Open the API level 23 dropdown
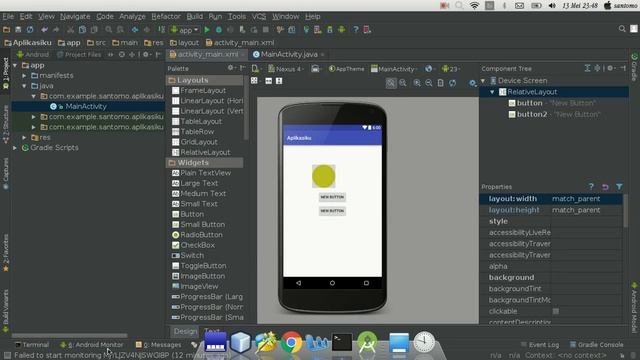This screenshot has width=640, height=360. [451, 69]
